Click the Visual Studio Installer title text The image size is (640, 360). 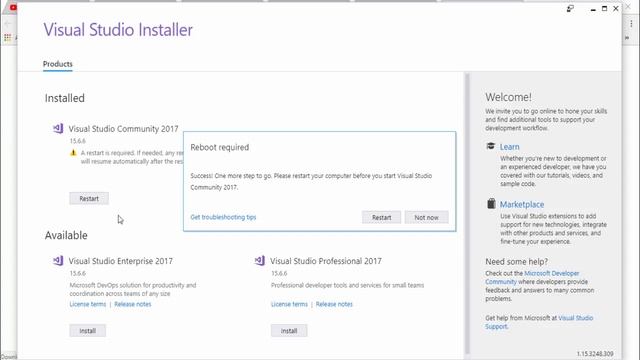118,30
